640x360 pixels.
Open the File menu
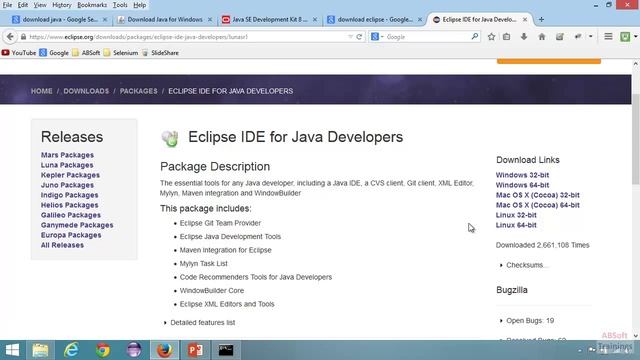click(7, 5)
